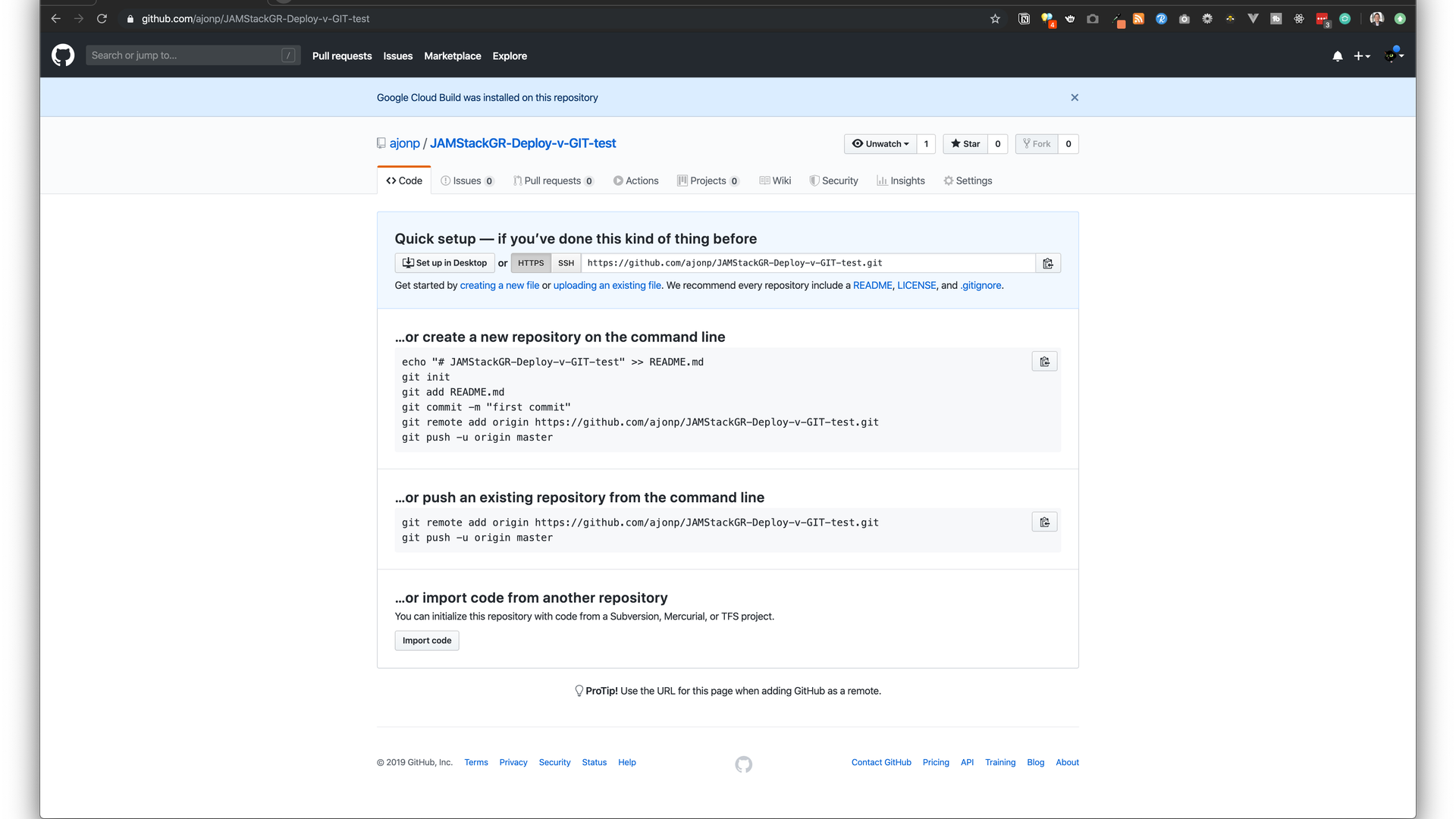Copy the repository clone URL to clipboard
This screenshot has width=1456, height=819.
point(1048,263)
